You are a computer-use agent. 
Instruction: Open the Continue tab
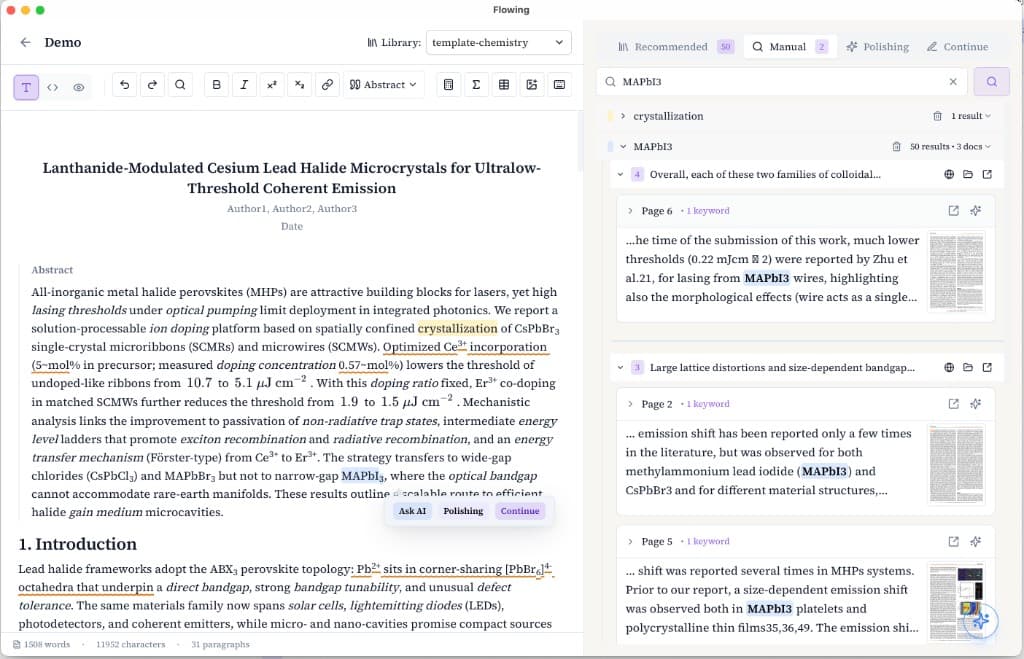coord(957,46)
